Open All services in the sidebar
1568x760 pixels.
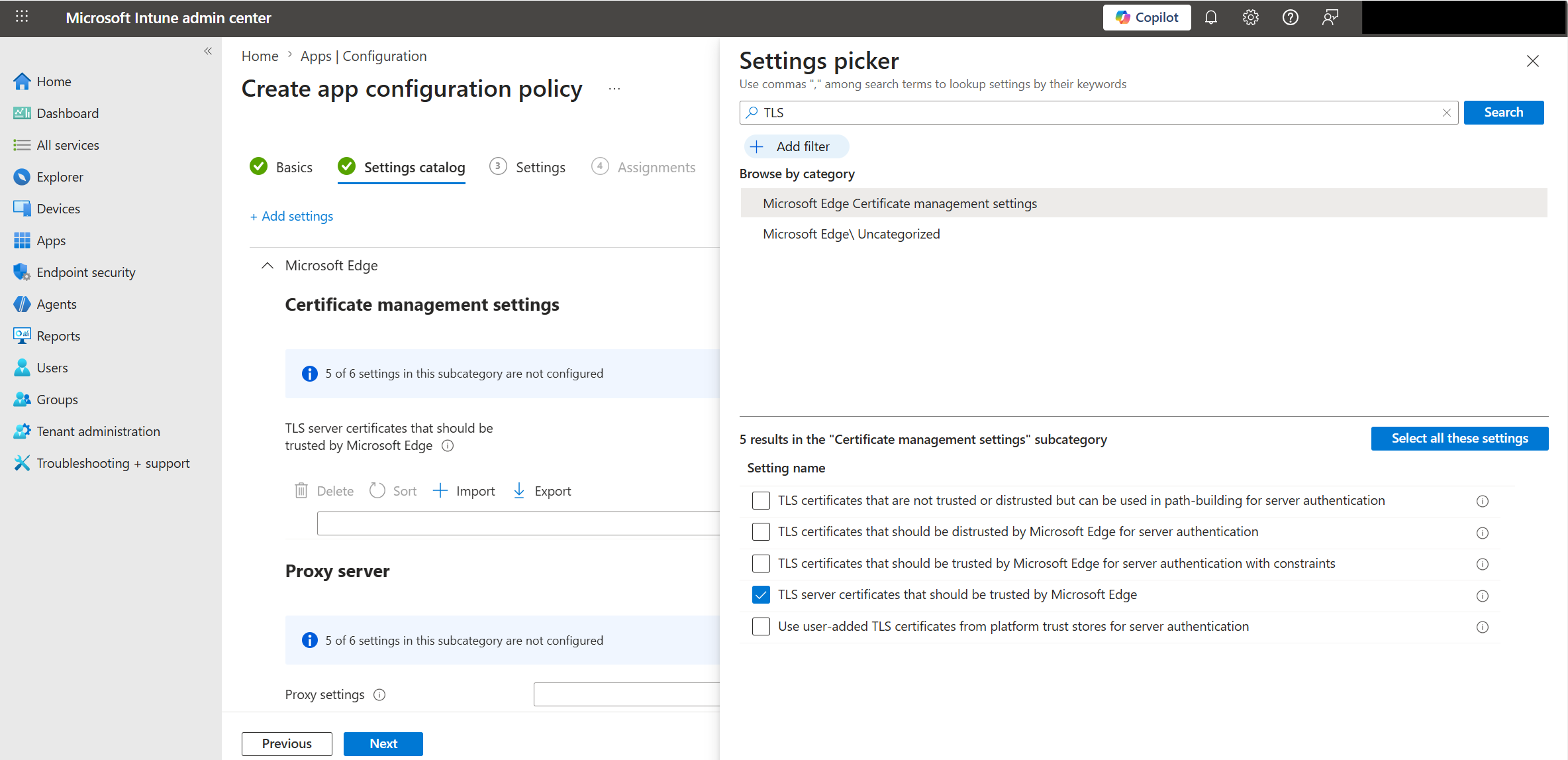pyautogui.click(x=68, y=145)
